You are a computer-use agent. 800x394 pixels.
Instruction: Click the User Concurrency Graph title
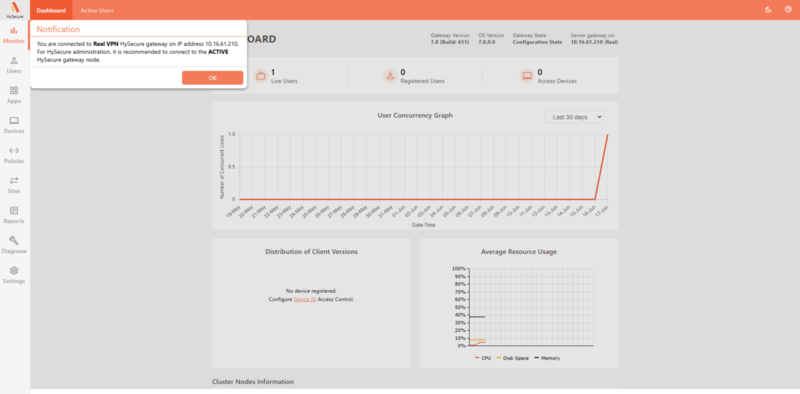click(x=415, y=115)
